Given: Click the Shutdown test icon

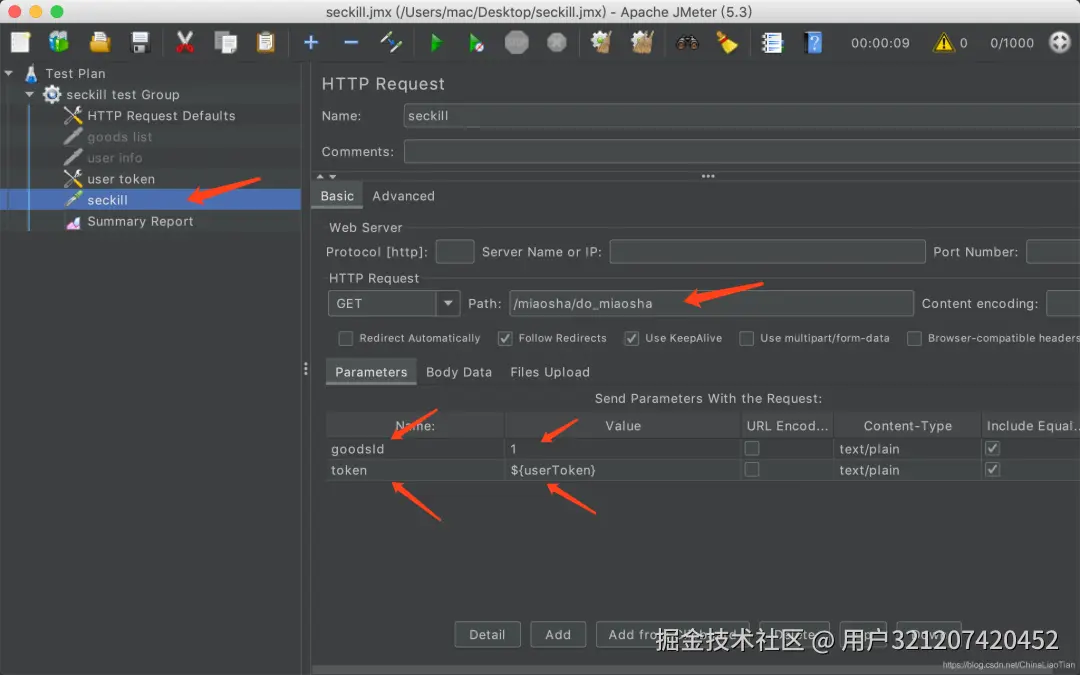Looking at the screenshot, I should [557, 43].
